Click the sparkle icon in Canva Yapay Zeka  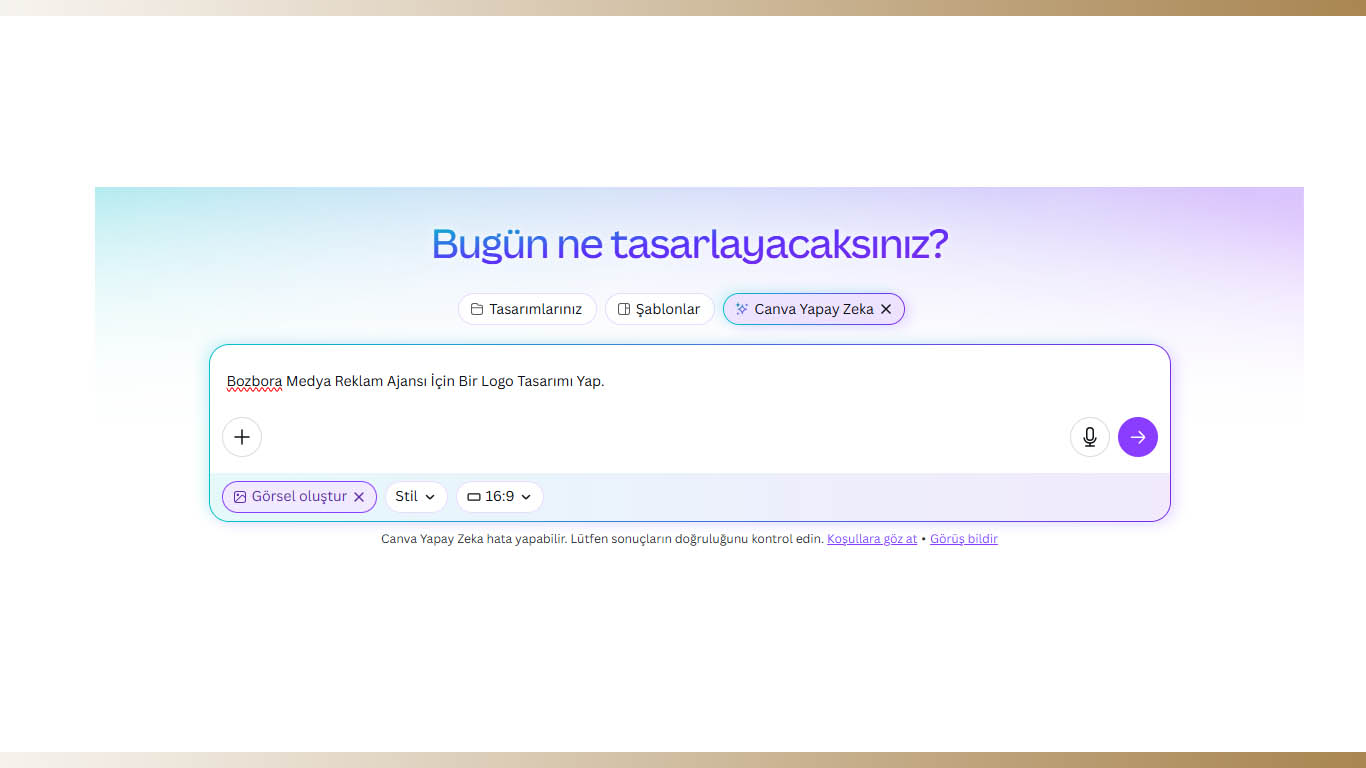pos(742,309)
